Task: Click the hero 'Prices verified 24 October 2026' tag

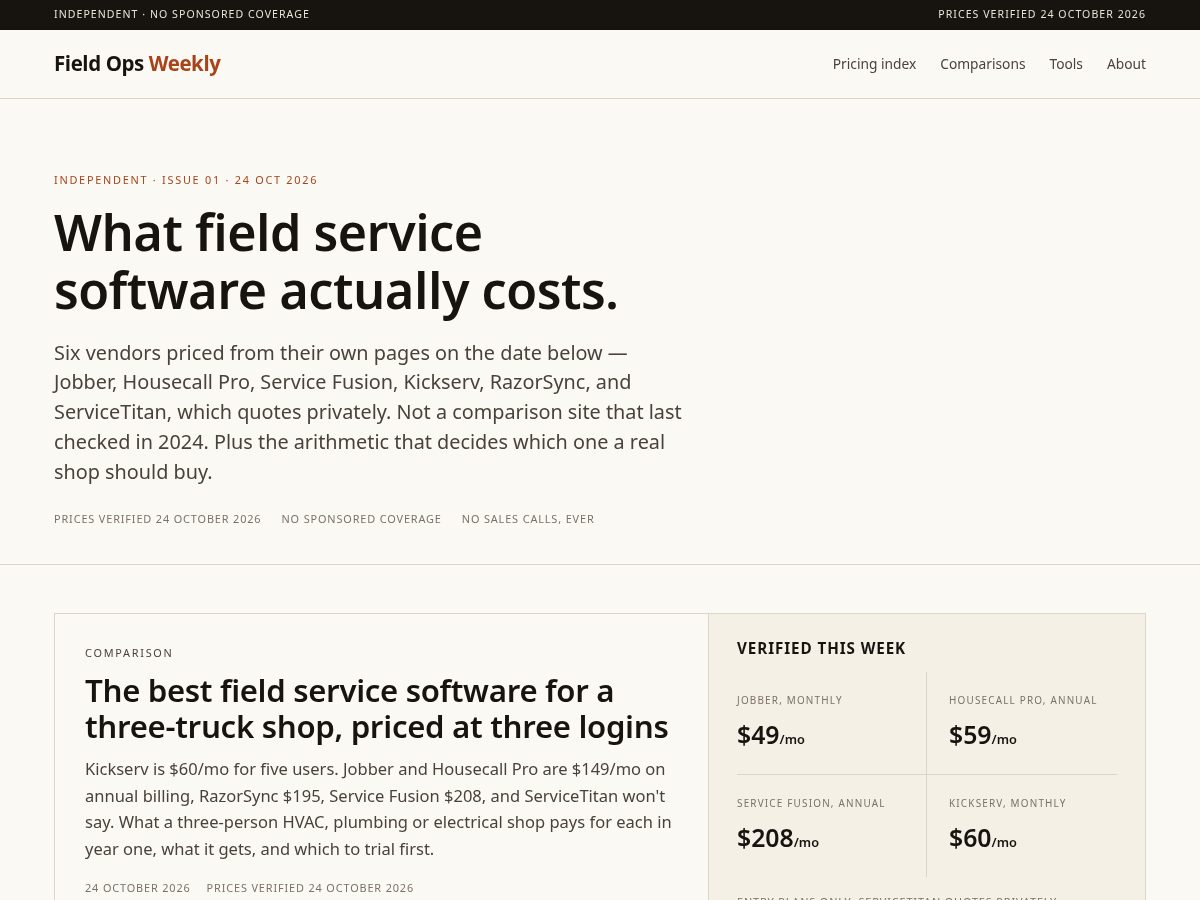Action: coord(157,519)
